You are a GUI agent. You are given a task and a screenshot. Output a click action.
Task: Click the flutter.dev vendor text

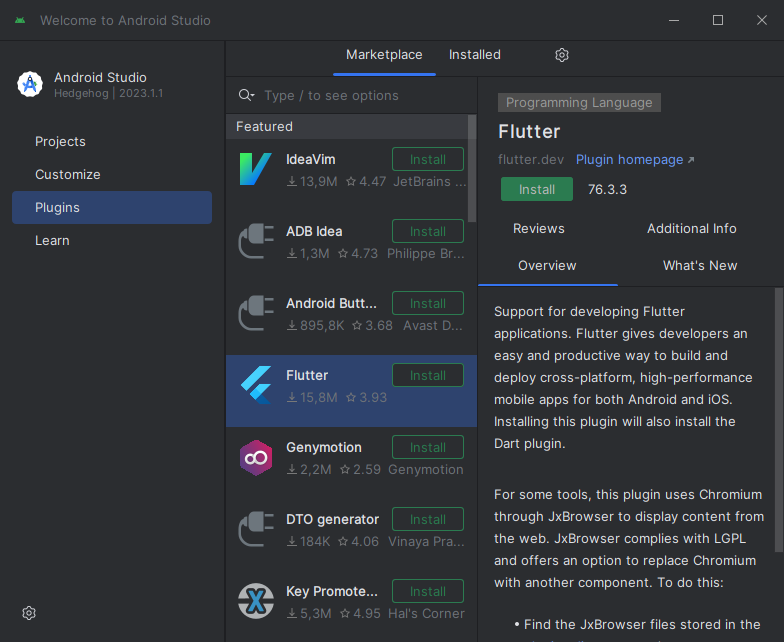[531, 160]
